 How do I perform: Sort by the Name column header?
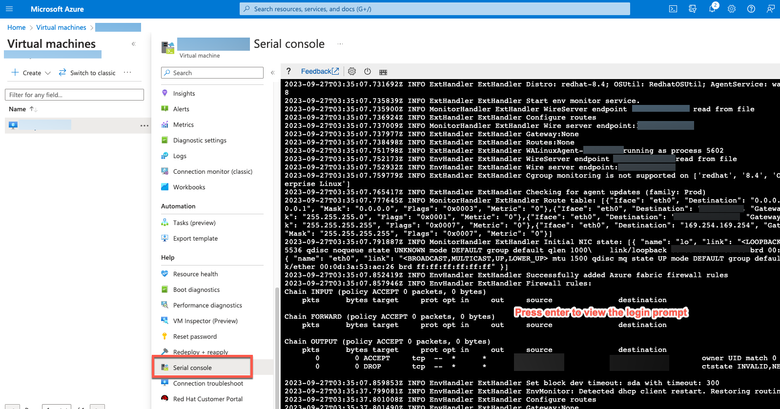tap(22, 109)
